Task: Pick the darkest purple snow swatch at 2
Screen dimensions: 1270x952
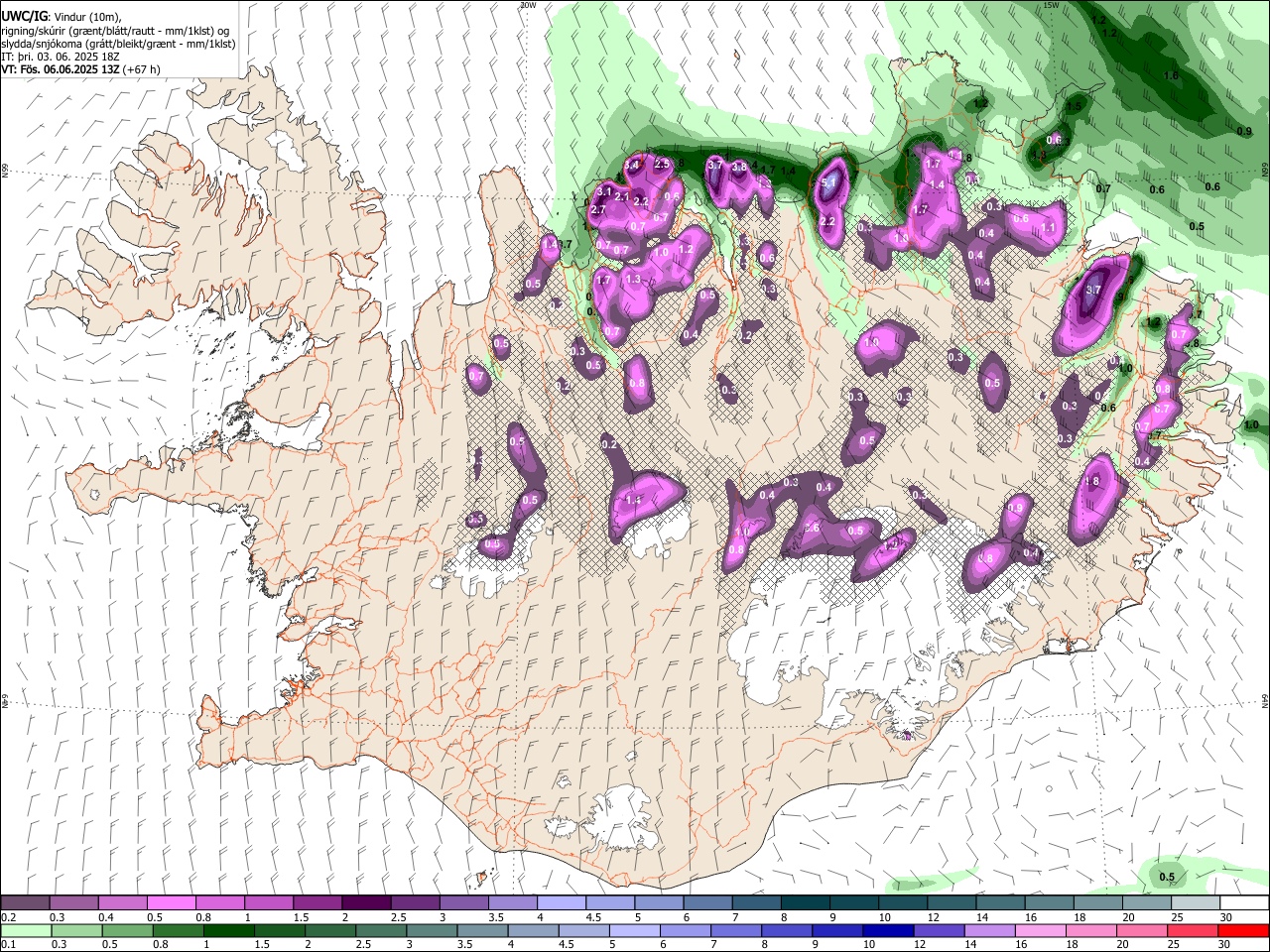Action: (x=365, y=903)
